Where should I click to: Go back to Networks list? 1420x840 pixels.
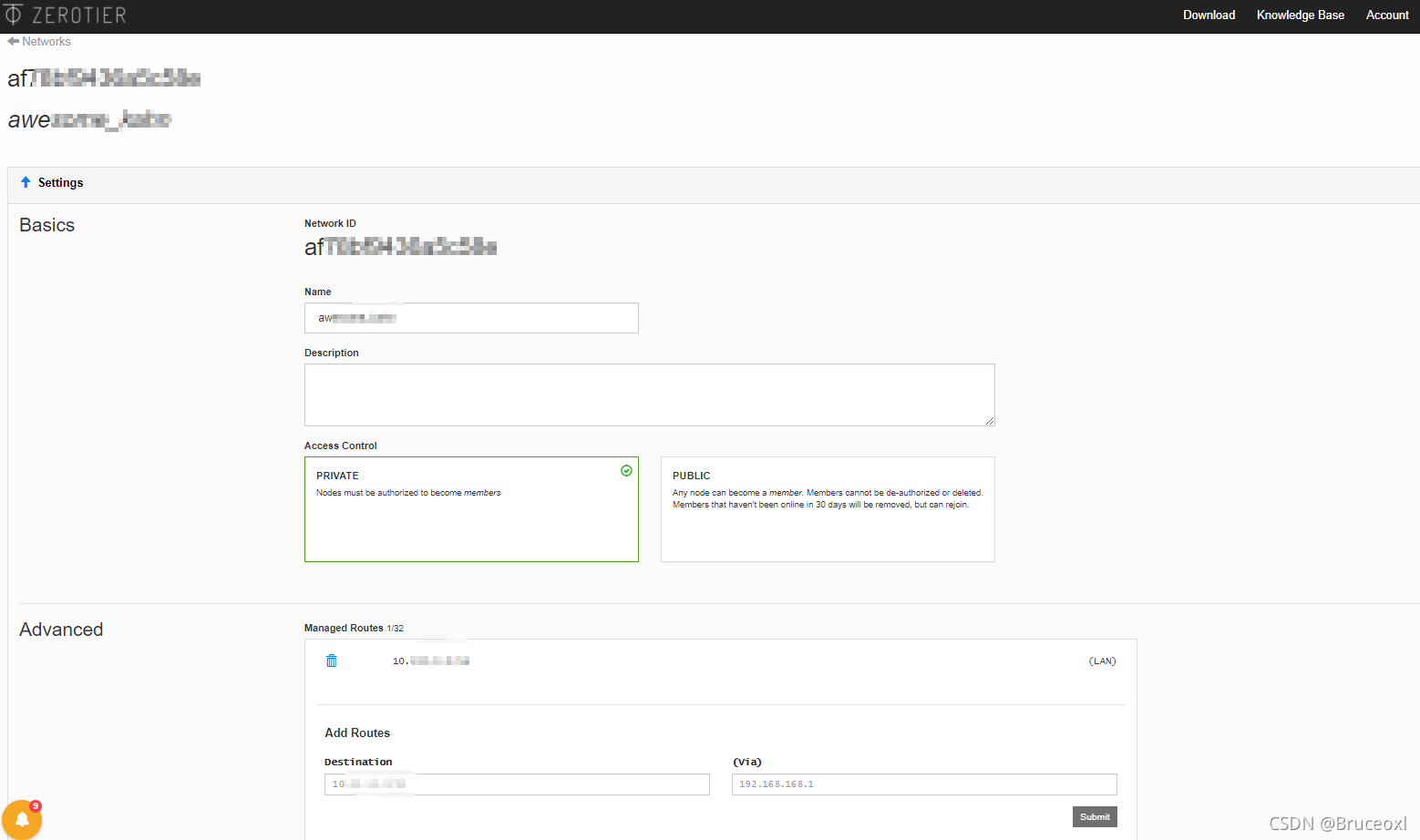tap(46, 41)
